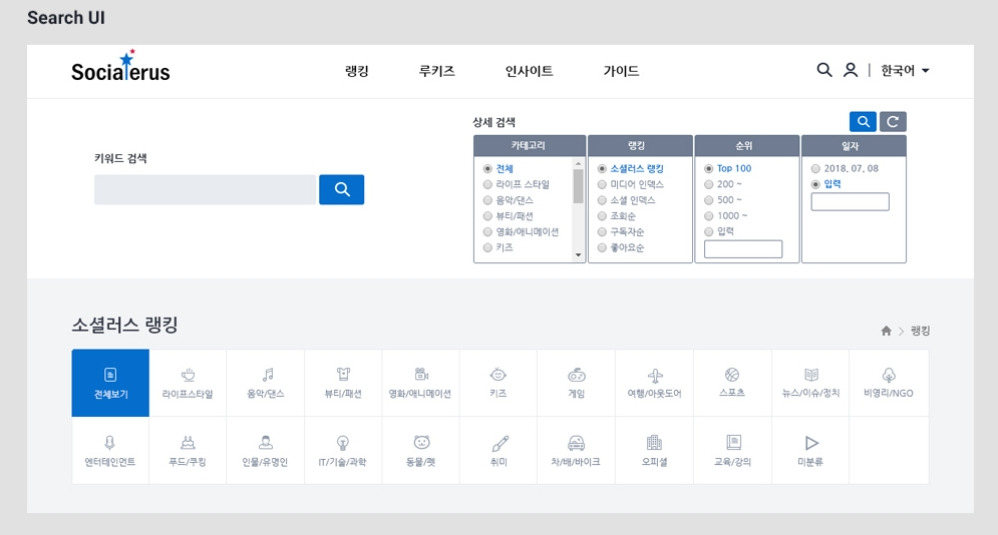Select the 키즈 category tile
Viewport: 998px width, 535px height.
[x=498, y=383]
